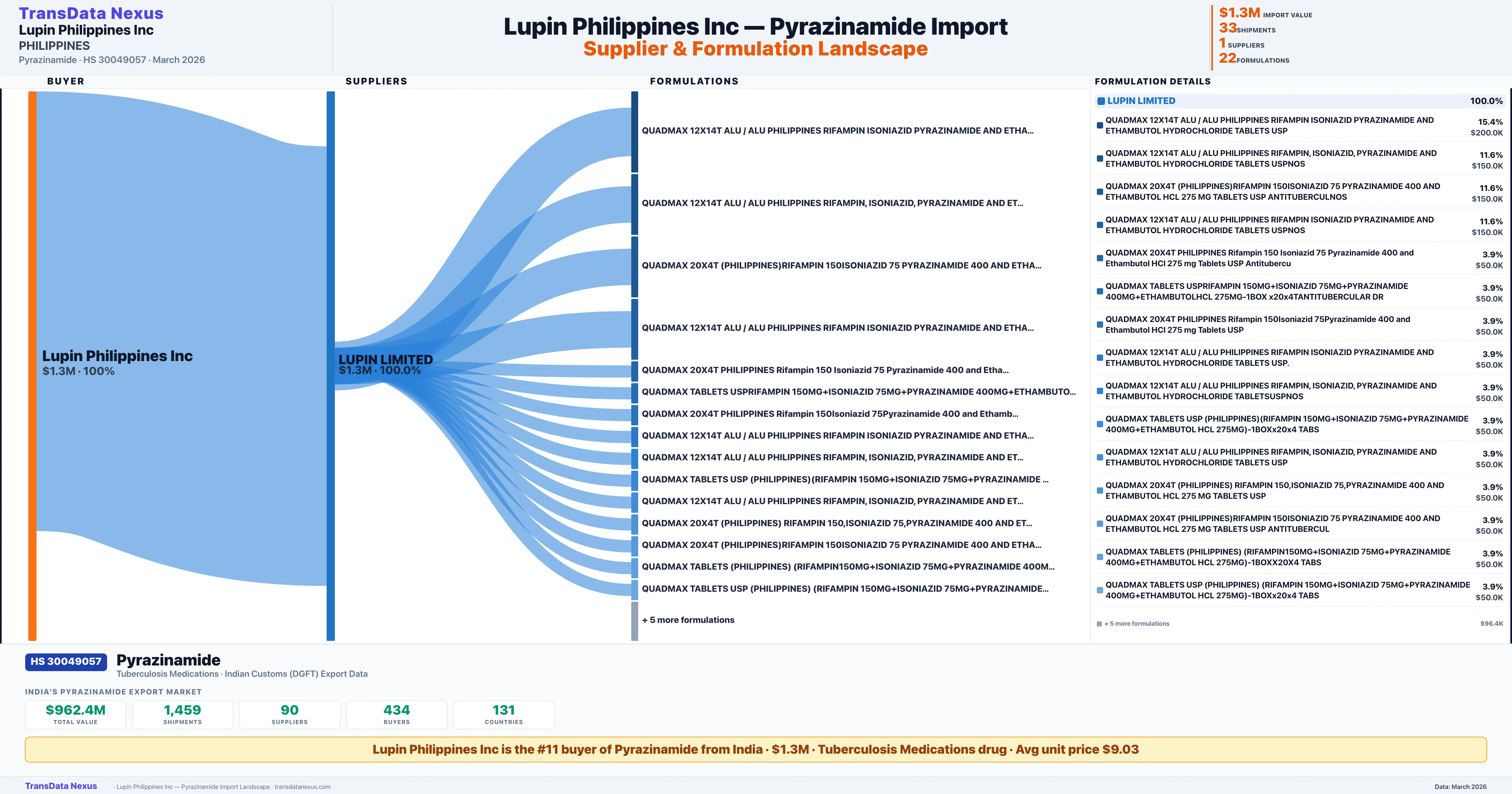Click the square marker on the 15.4% QUADMAX formulation row
Screen dimensions: 1512x794
point(1101,124)
